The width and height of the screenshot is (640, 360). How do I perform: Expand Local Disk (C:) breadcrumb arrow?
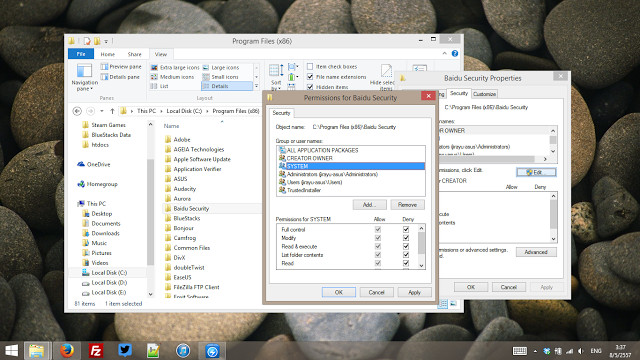(x=207, y=111)
